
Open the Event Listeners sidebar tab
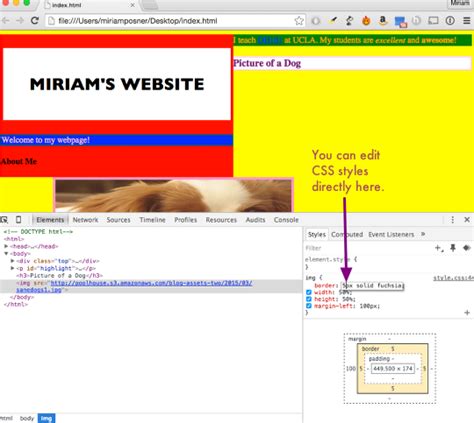pyautogui.click(x=391, y=235)
